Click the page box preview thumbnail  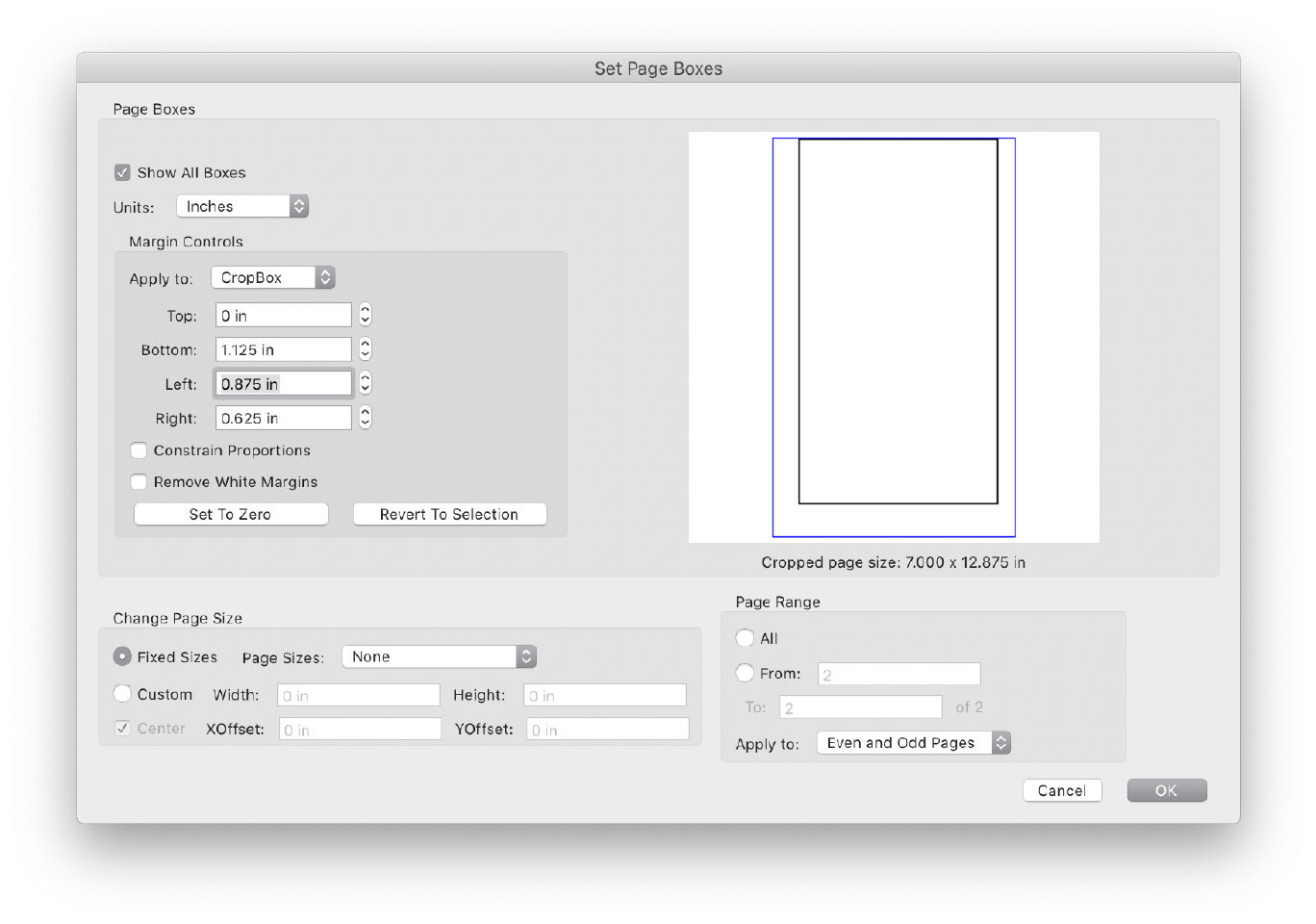894,337
